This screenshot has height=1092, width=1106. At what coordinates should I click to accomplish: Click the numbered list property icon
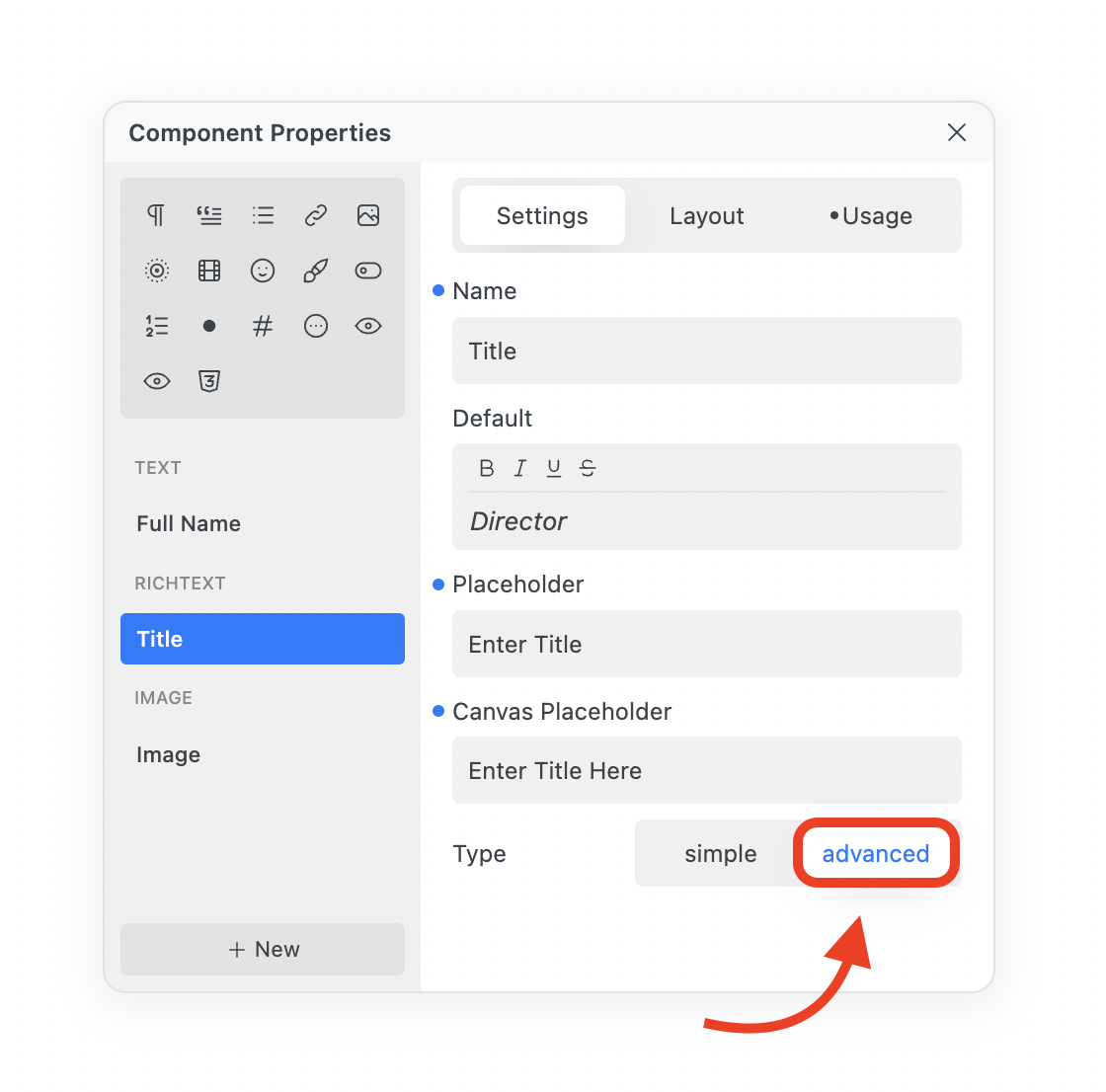tap(156, 326)
